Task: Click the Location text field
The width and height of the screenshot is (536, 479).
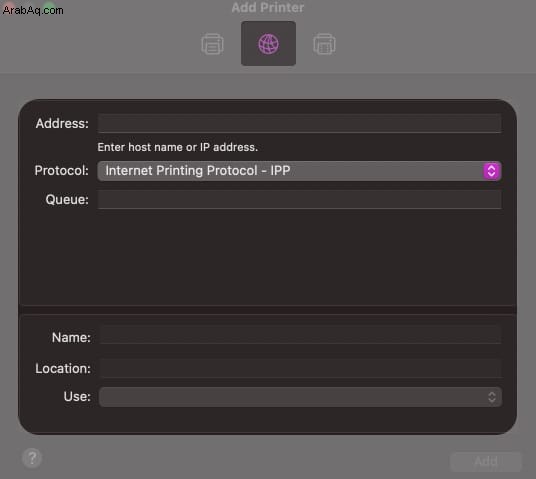Action: coord(301,368)
